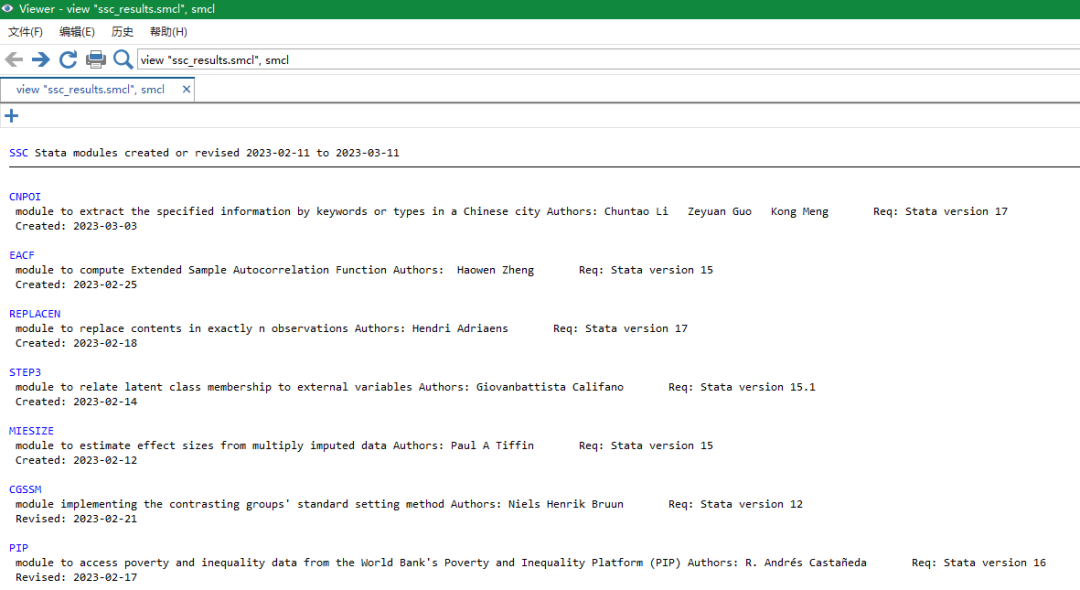The image size is (1080, 590).
Task: Click the author name "Haowen Zheng"
Action: (495, 270)
